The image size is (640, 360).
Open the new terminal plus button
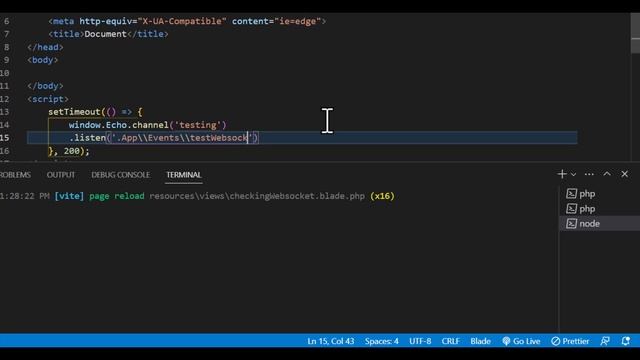[x=562, y=174]
